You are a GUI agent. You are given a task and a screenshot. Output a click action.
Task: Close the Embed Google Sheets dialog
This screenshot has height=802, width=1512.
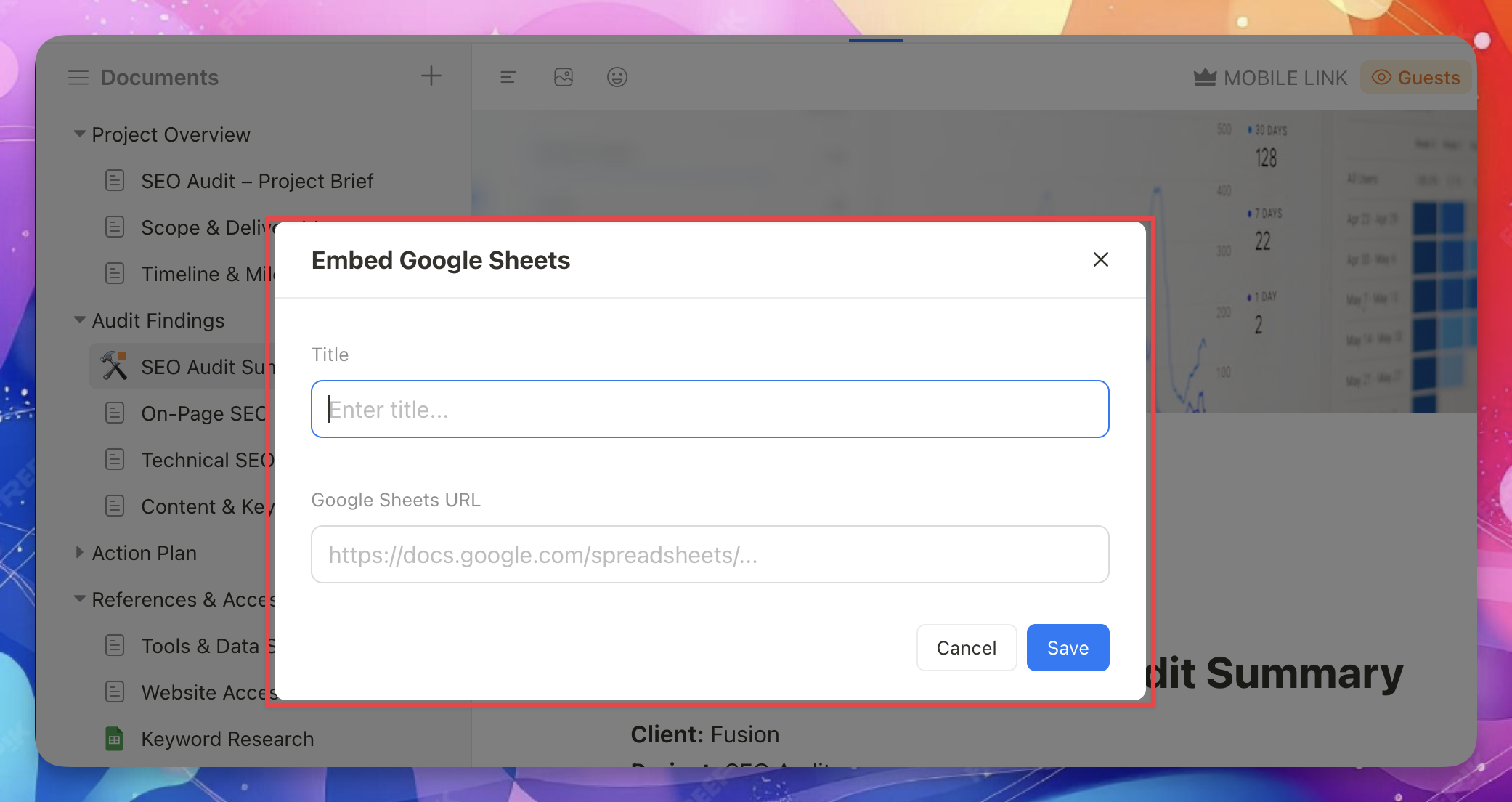1100,259
